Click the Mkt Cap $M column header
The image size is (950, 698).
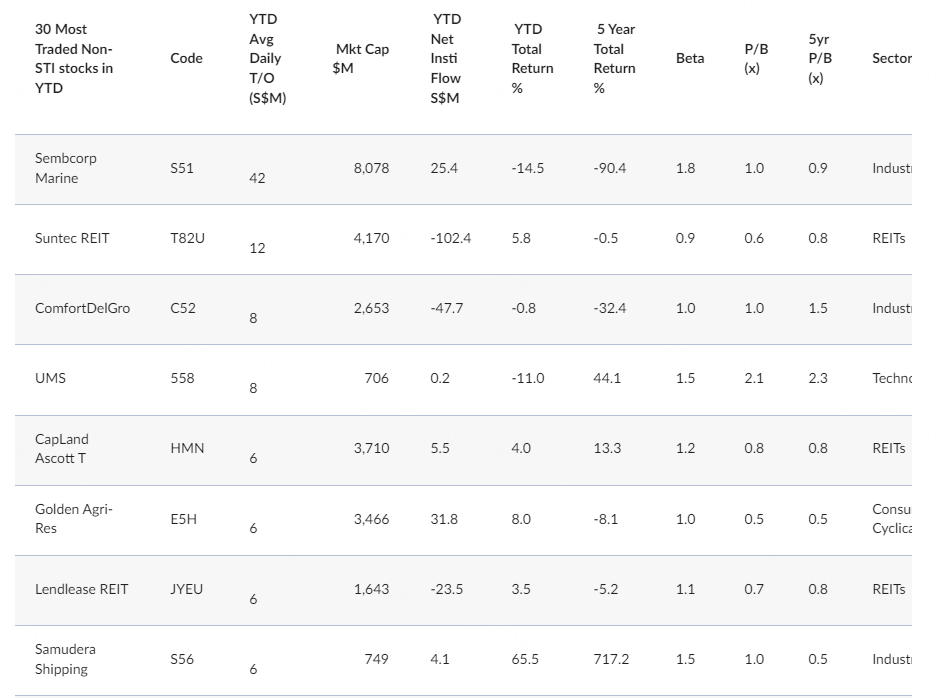click(360, 58)
